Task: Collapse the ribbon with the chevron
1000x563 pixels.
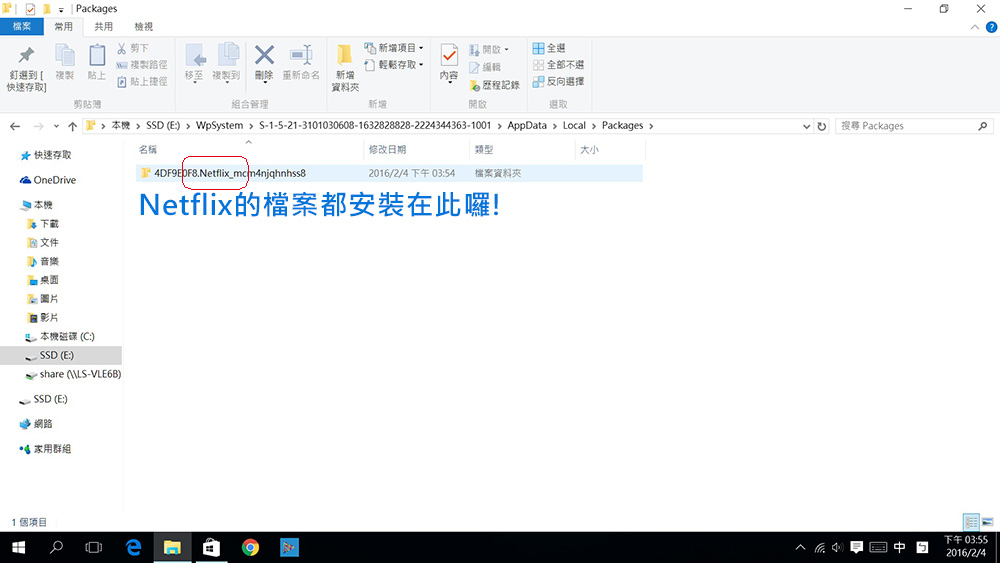Action: click(x=974, y=27)
